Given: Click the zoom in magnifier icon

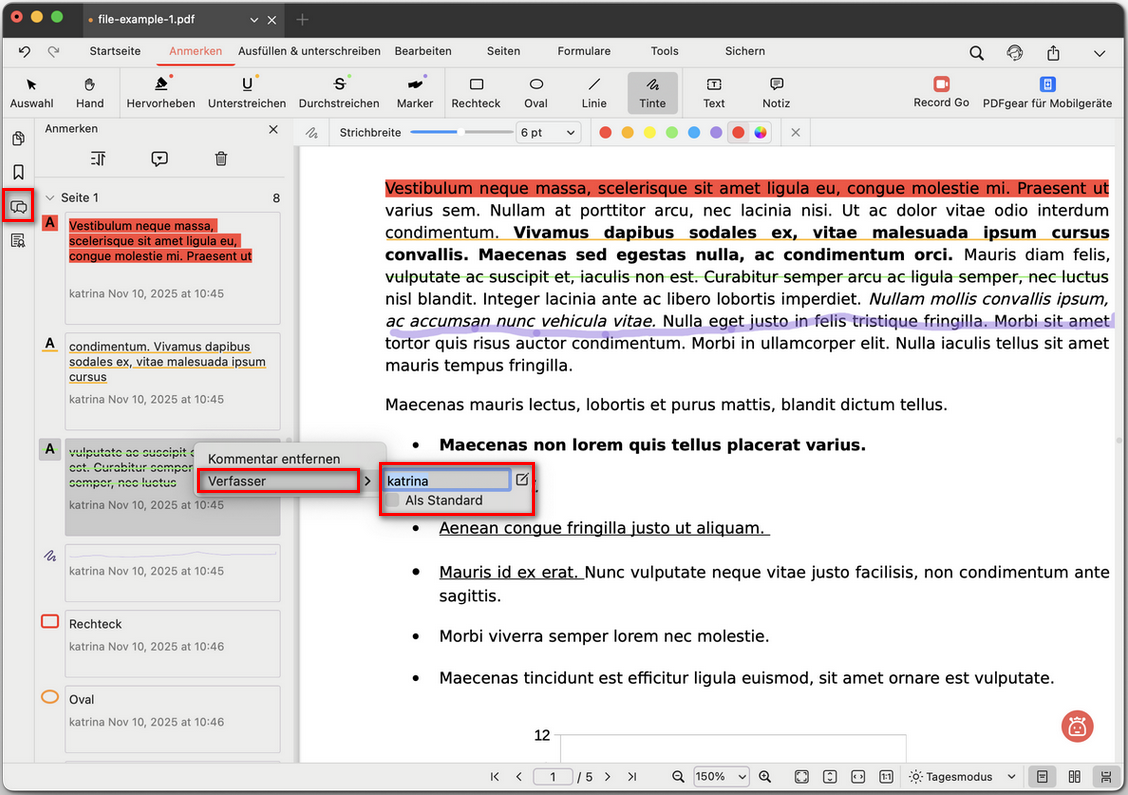Looking at the screenshot, I should (x=765, y=777).
